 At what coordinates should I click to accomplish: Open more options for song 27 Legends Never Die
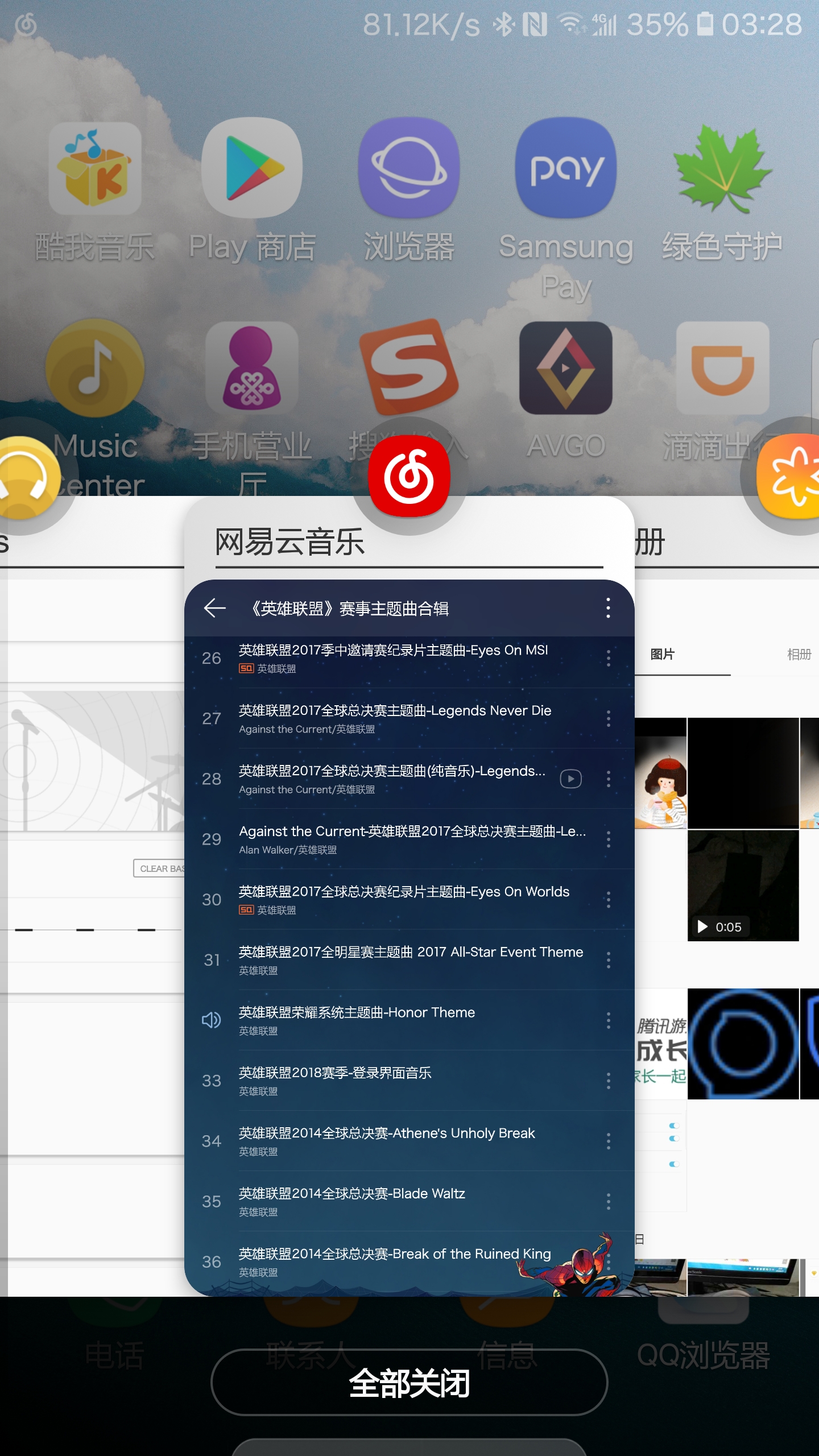608,718
